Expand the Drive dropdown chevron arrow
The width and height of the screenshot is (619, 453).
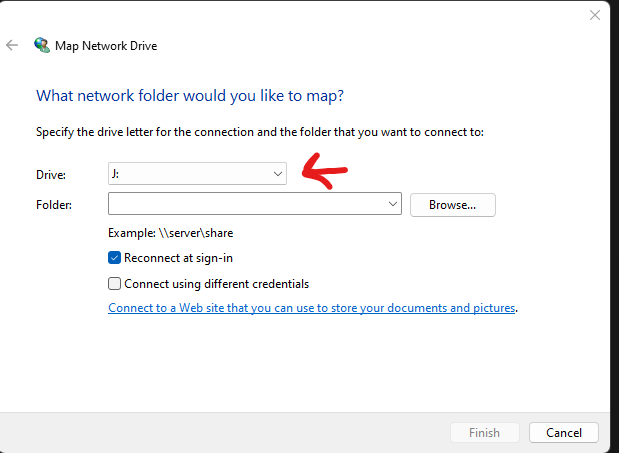click(278, 174)
